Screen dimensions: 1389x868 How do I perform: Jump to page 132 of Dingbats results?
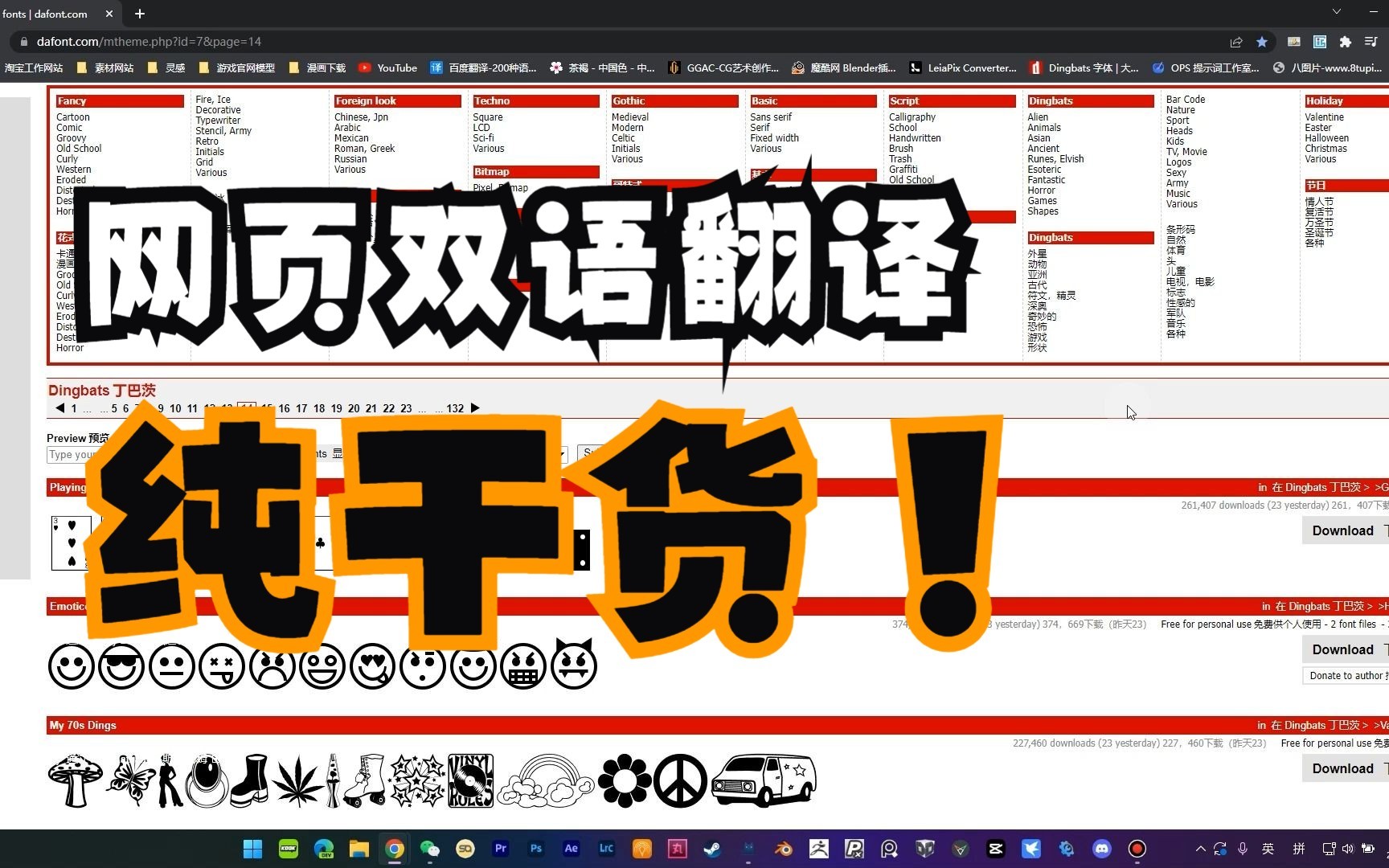[x=455, y=408]
